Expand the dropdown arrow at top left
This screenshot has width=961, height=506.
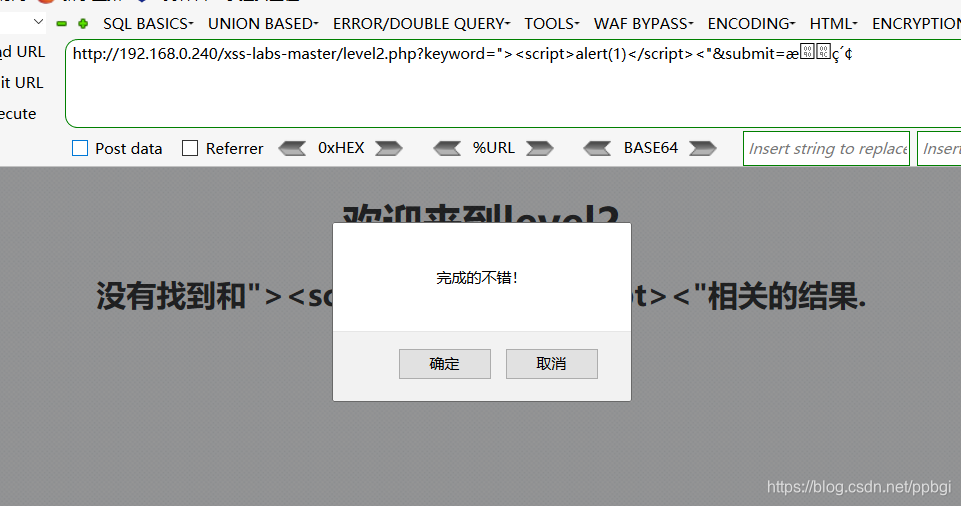click(x=39, y=22)
